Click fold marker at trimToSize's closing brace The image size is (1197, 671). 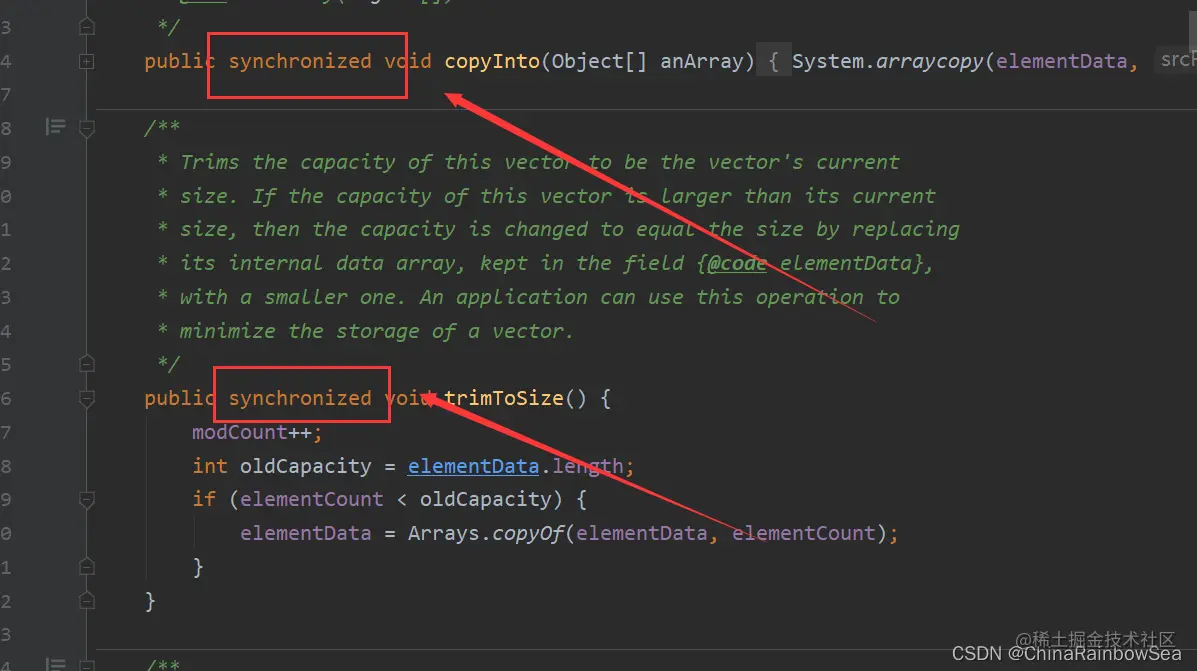click(x=86, y=601)
